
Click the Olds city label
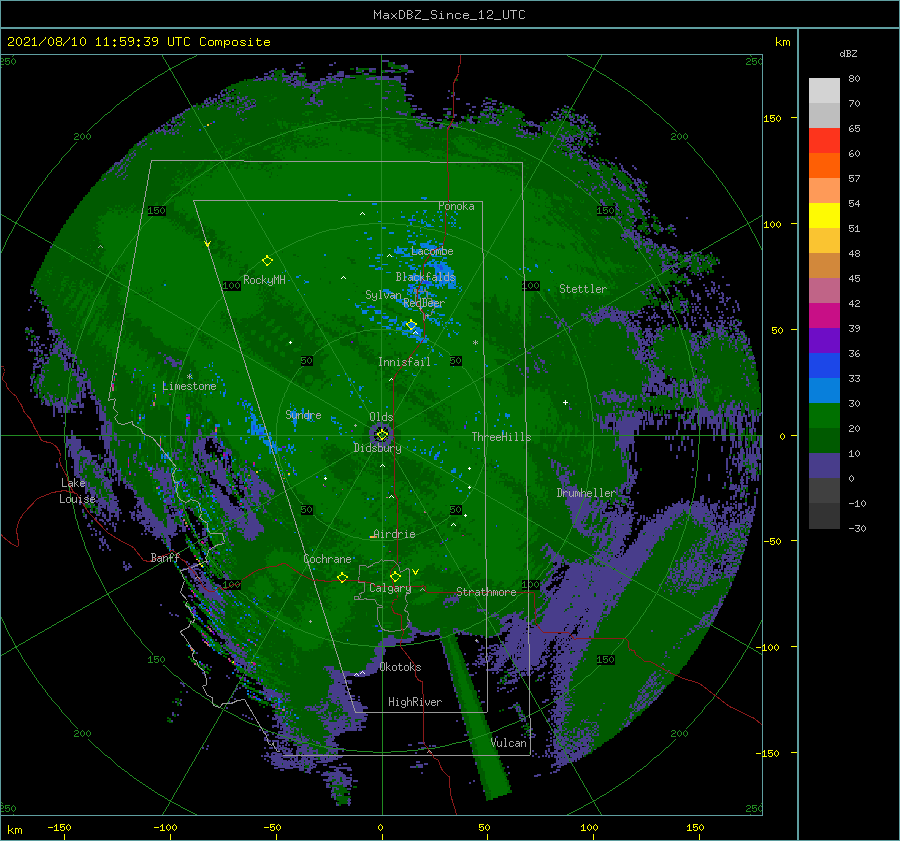point(381,417)
